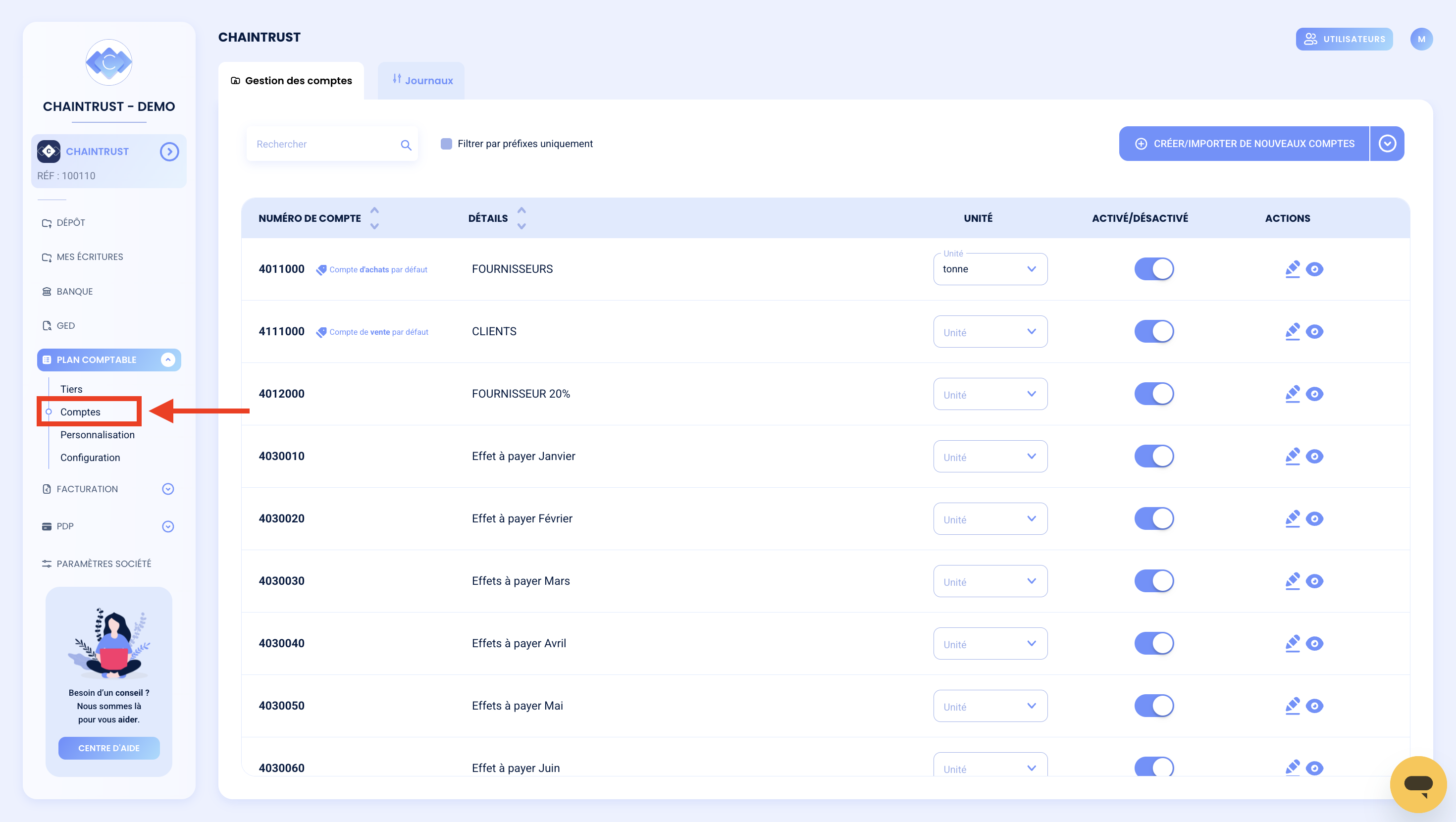Toggle account 4111000 CLIENTS activation
Screen dimensions: 1456x822
[1154, 331]
